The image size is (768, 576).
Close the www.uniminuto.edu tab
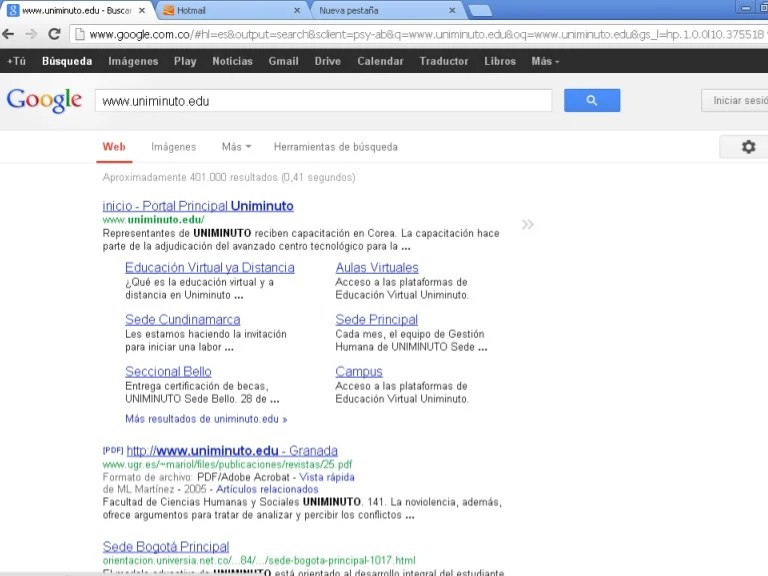click(142, 10)
